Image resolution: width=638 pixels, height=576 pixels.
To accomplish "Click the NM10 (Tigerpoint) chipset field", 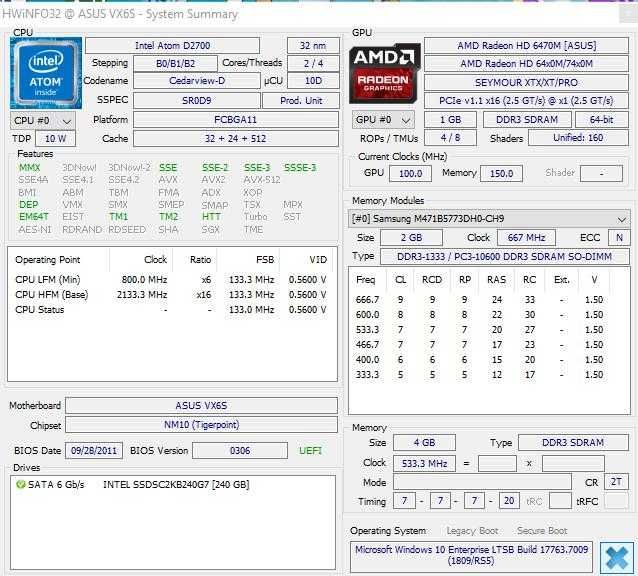I will (x=201, y=425).
